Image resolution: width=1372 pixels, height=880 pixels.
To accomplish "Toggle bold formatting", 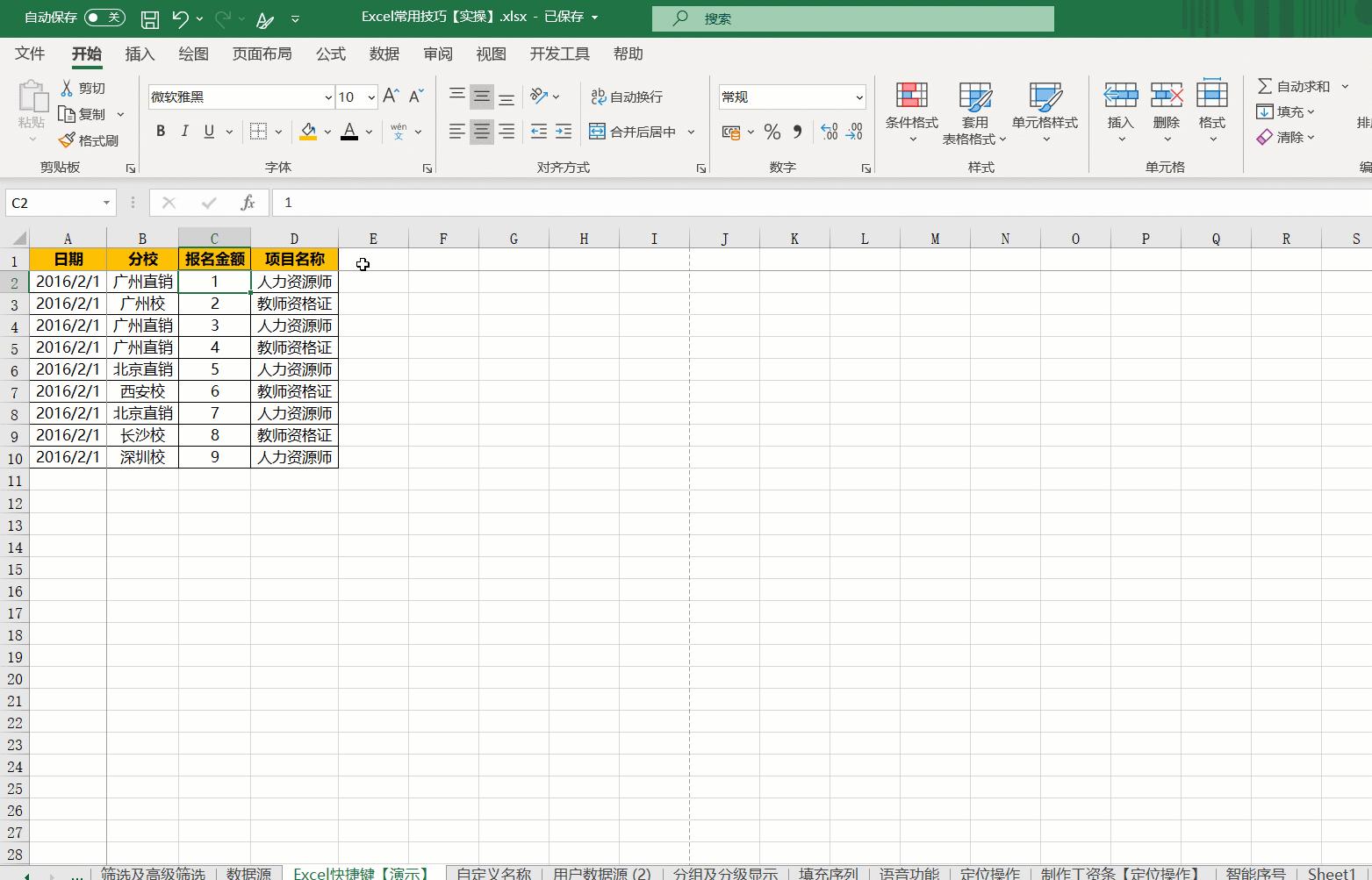I will pos(160,131).
